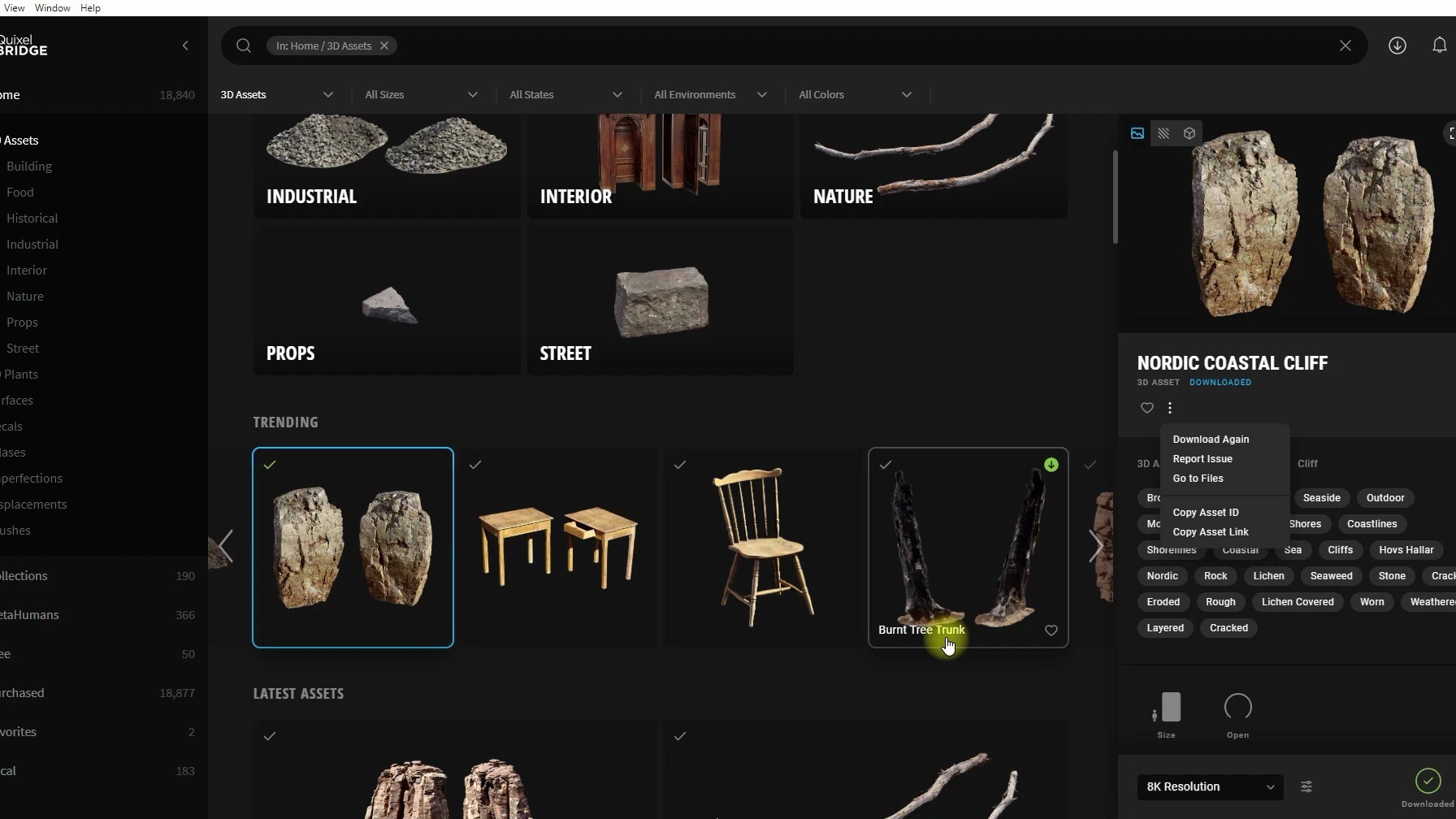Open the Industrial category card
The height and width of the screenshot is (819, 1456).
click(387, 166)
